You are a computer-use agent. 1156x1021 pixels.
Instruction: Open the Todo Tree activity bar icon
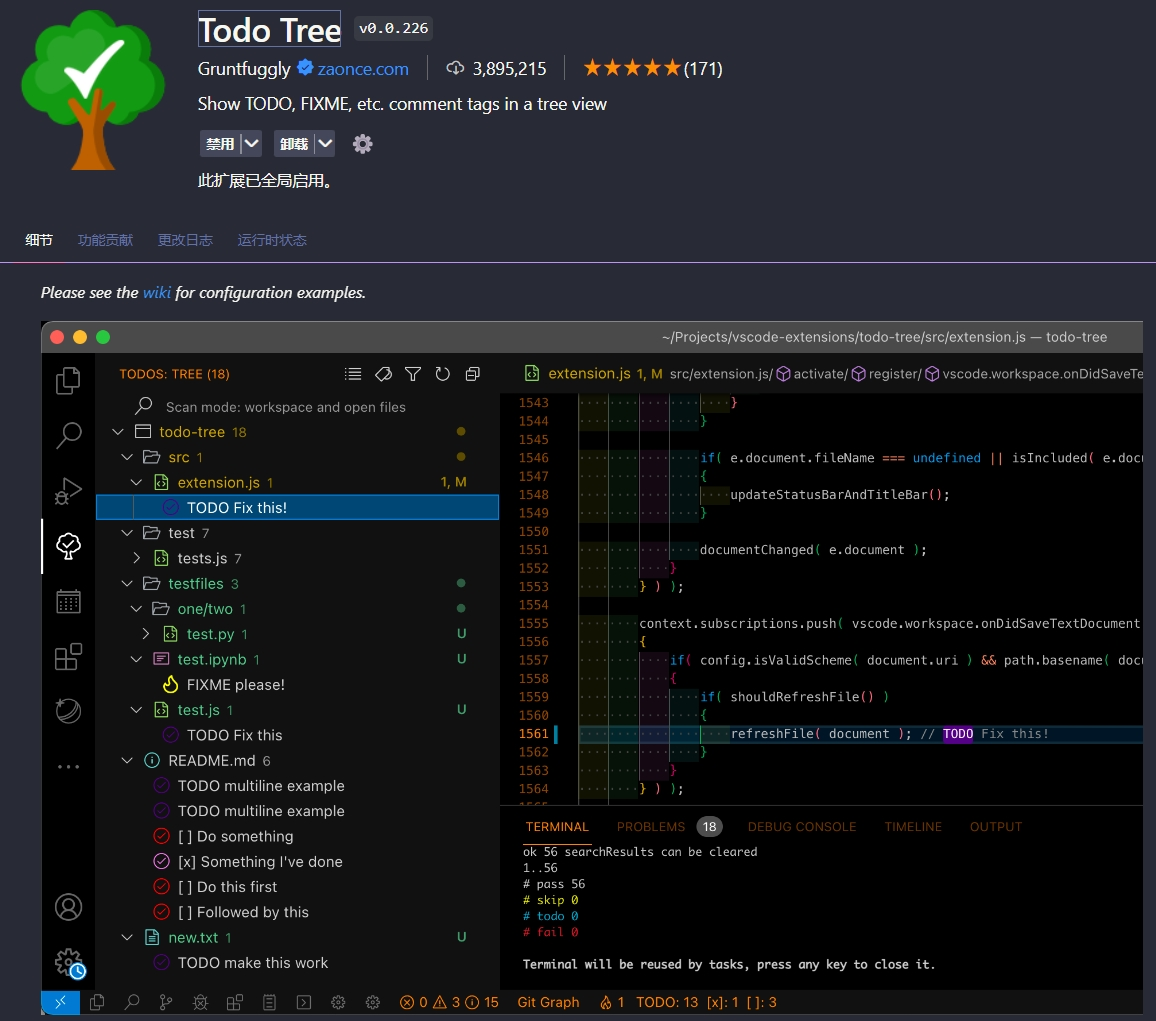68,546
